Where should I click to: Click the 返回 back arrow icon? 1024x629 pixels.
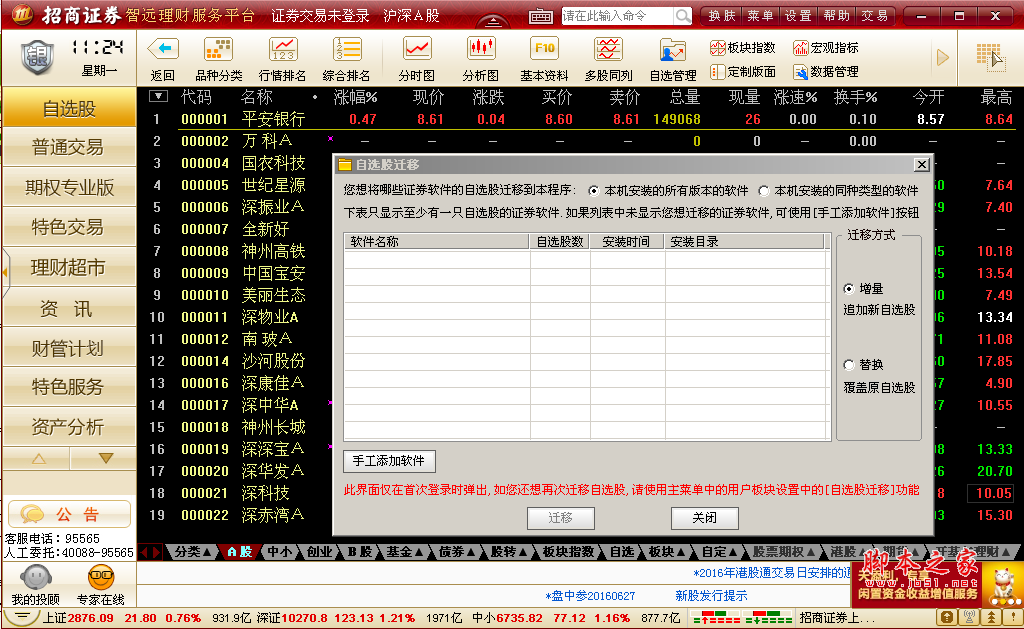coord(163,49)
